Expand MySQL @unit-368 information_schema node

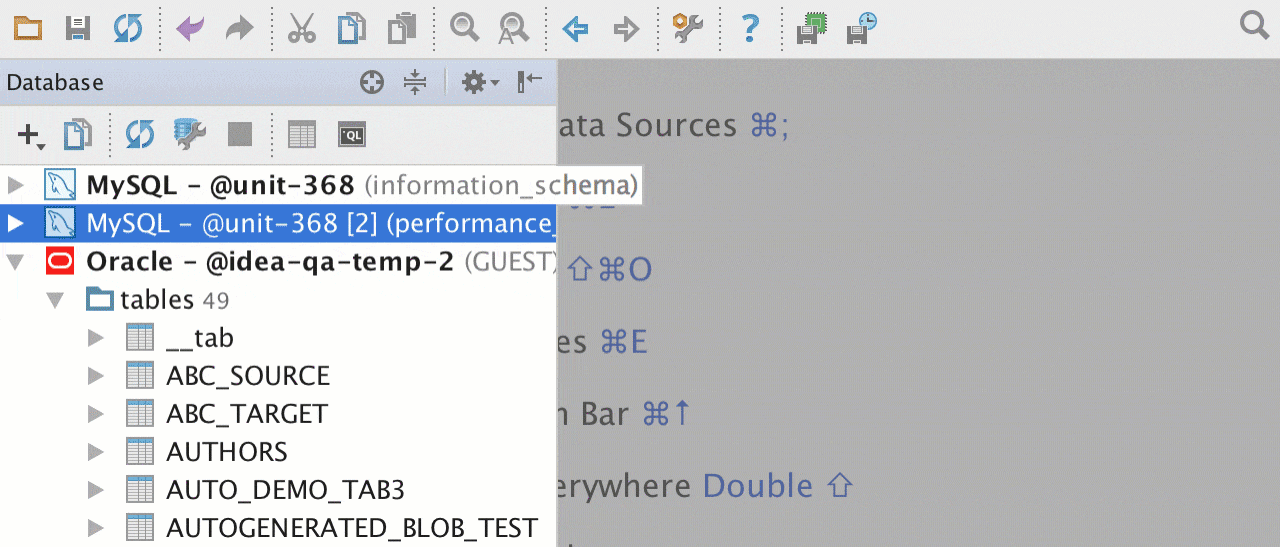tap(15, 185)
